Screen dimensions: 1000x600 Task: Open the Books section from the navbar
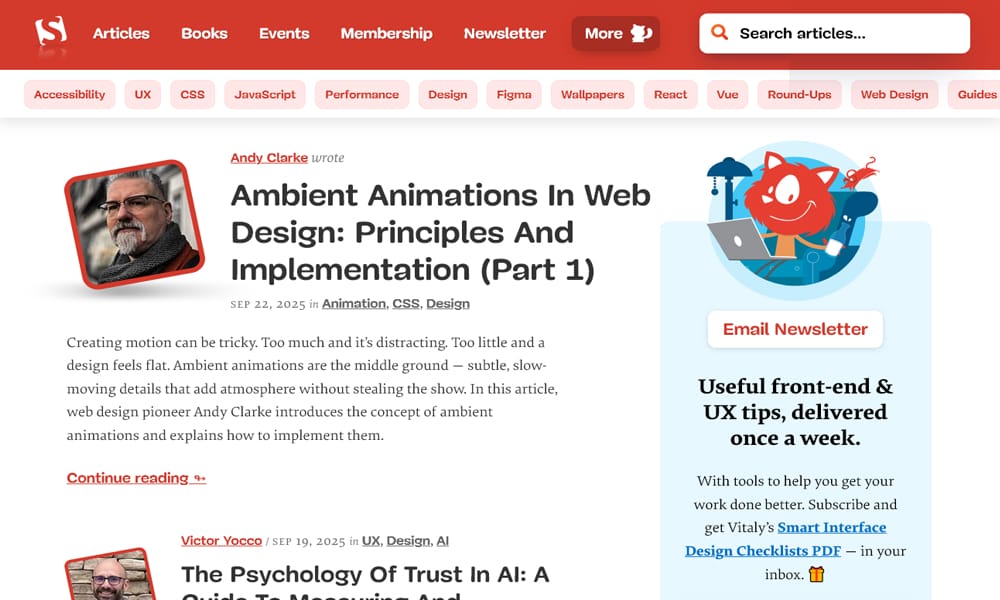(203, 33)
